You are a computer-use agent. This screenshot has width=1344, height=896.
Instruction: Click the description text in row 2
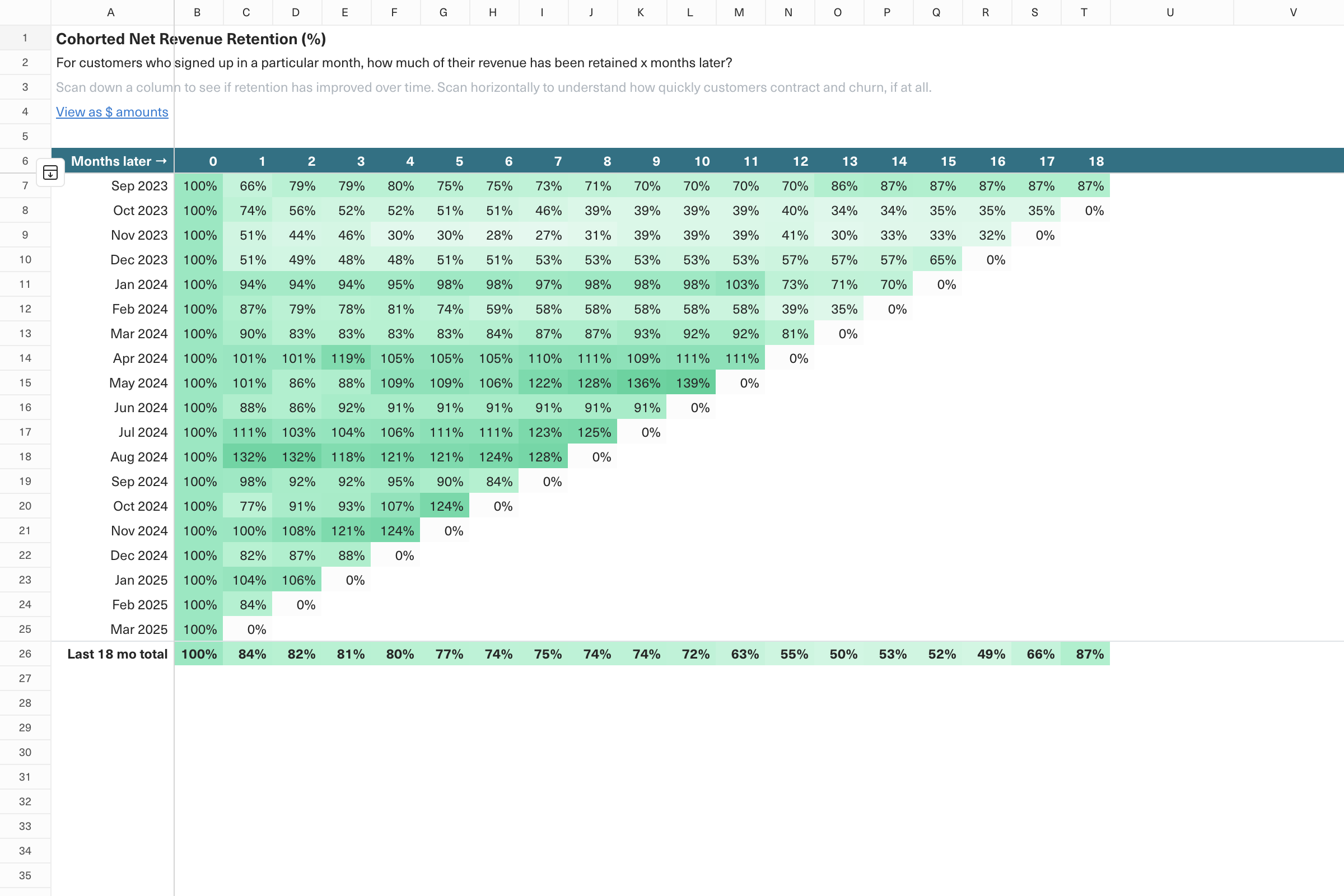(x=394, y=63)
